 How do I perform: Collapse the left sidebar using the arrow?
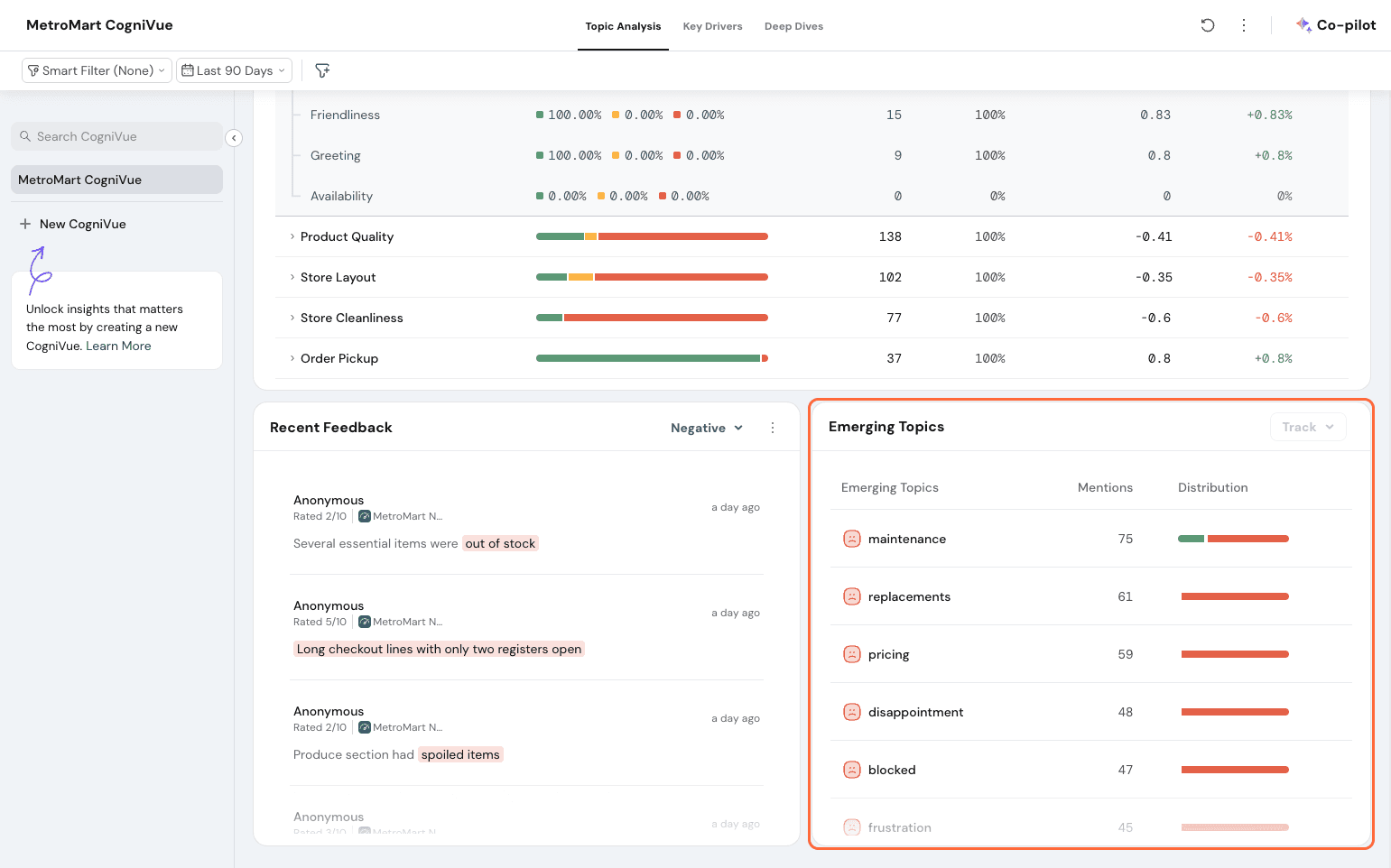pos(234,138)
